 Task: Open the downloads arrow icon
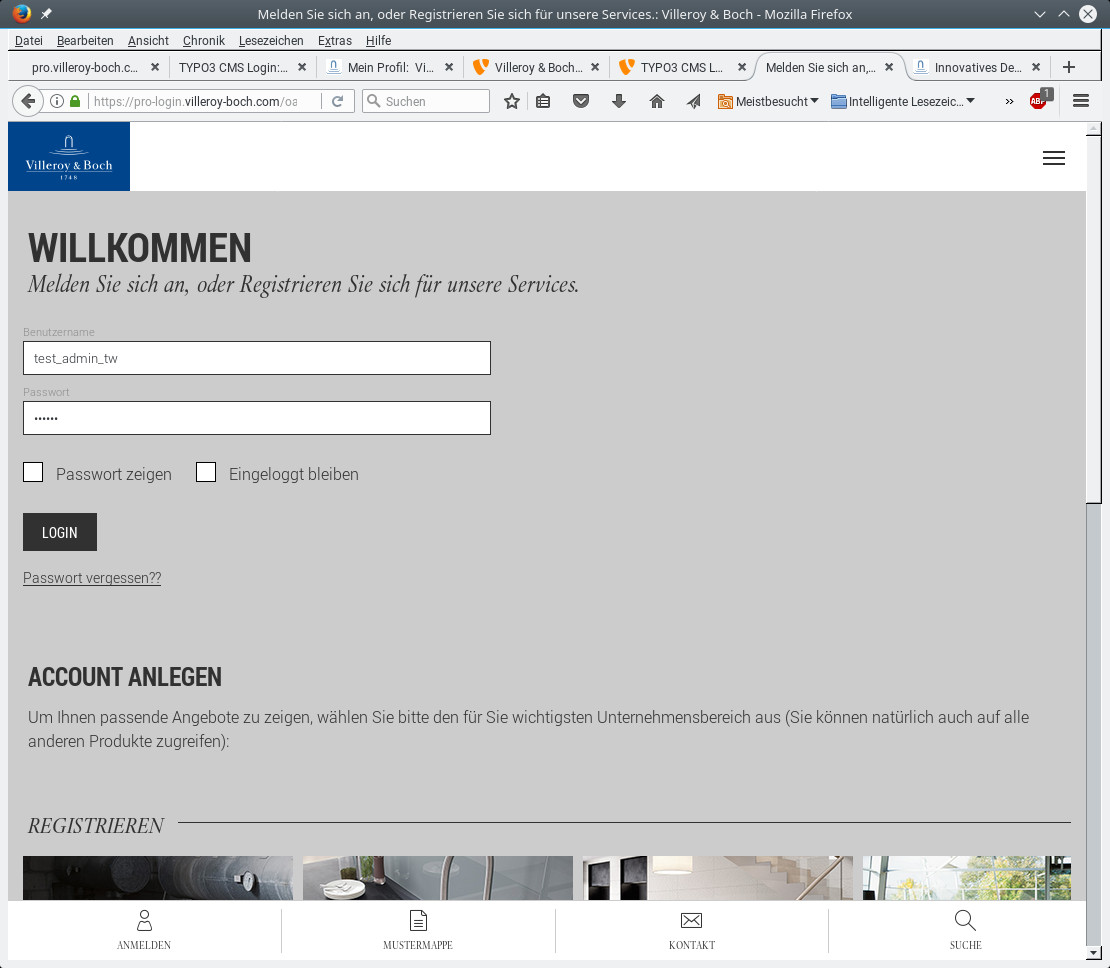click(619, 101)
